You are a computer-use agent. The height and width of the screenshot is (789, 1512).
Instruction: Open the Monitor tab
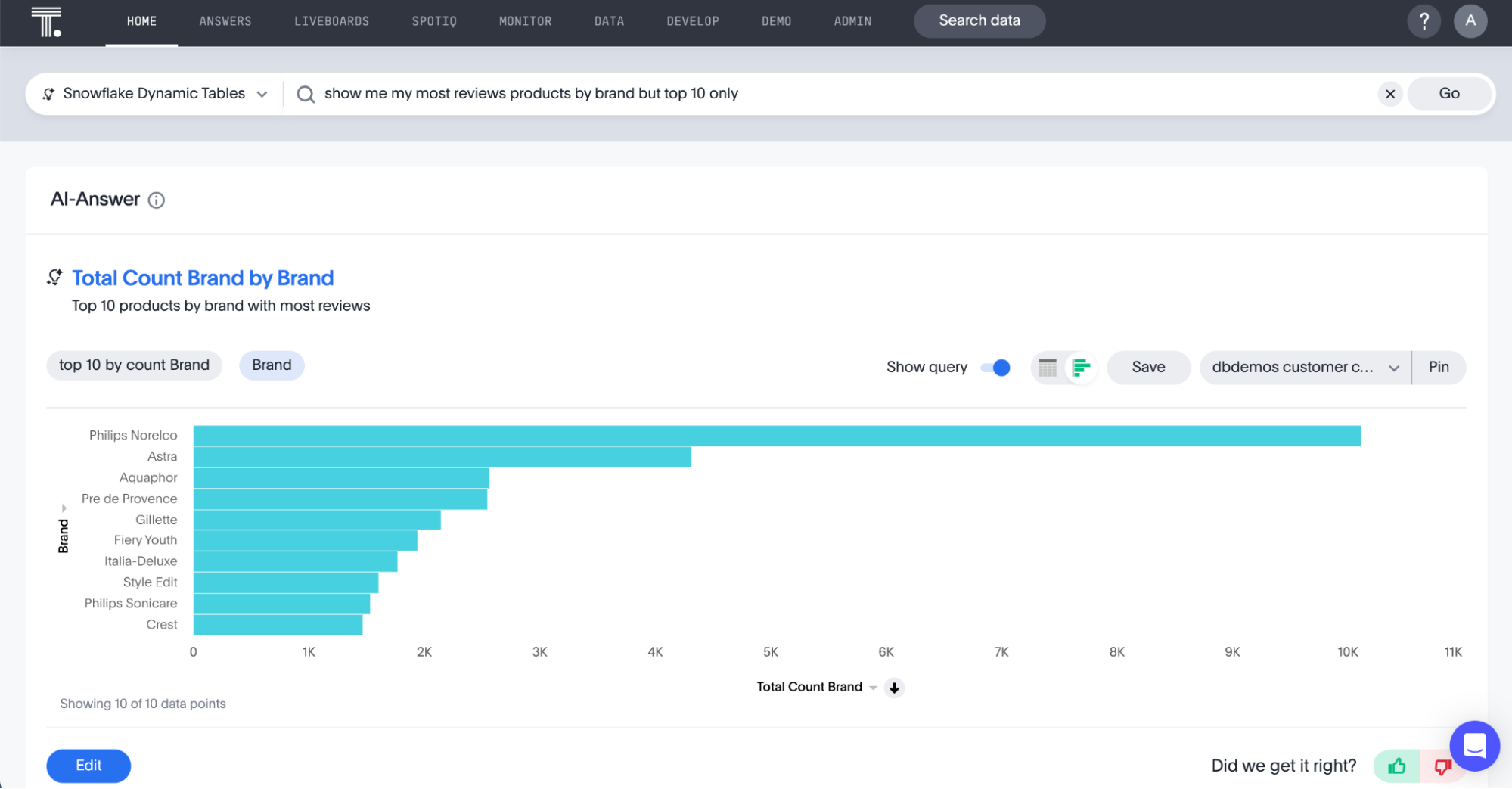point(525,21)
